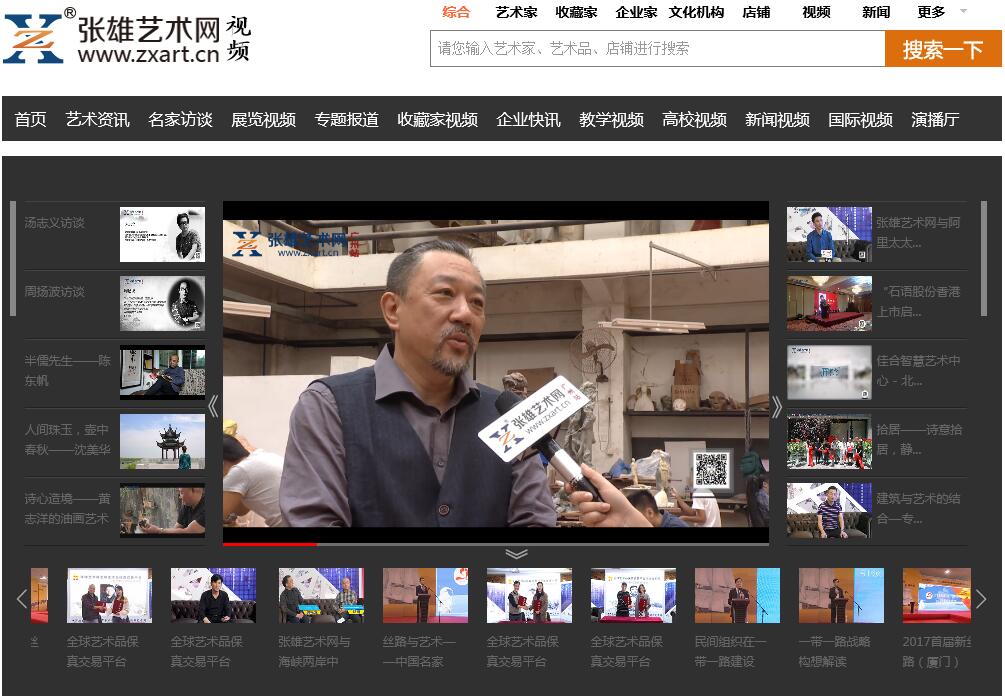Screen dimensions: 1005x697
Task: Open 教学视频 in the main menu
Action: [611, 119]
